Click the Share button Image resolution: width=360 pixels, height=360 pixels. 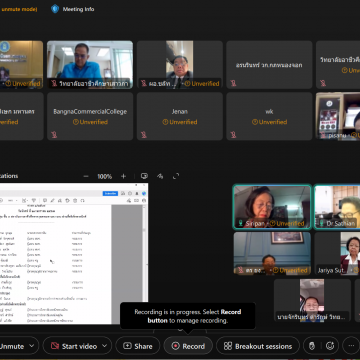[138, 346]
